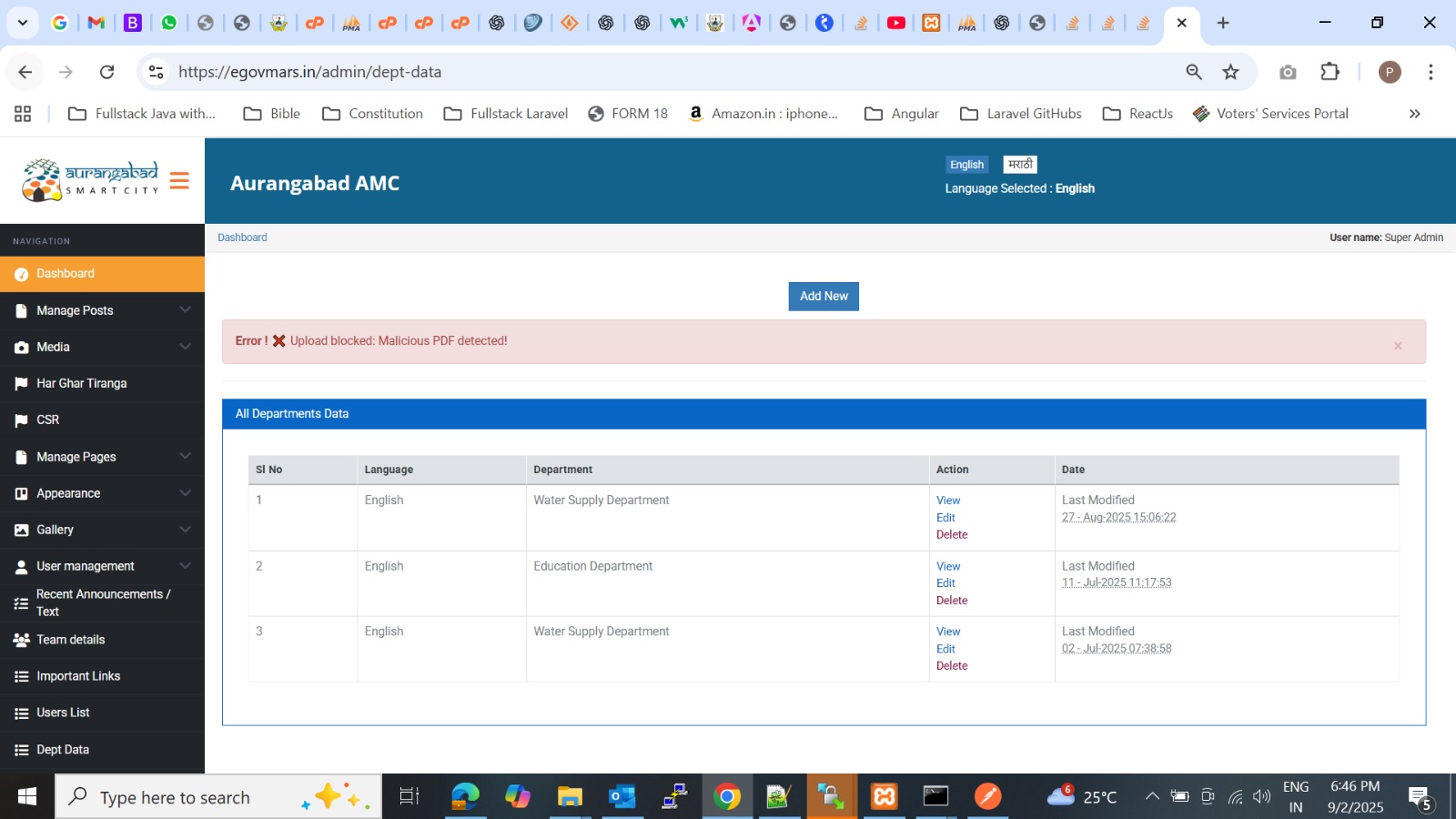Click the zoom magnifier icon in address bar

click(1194, 72)
